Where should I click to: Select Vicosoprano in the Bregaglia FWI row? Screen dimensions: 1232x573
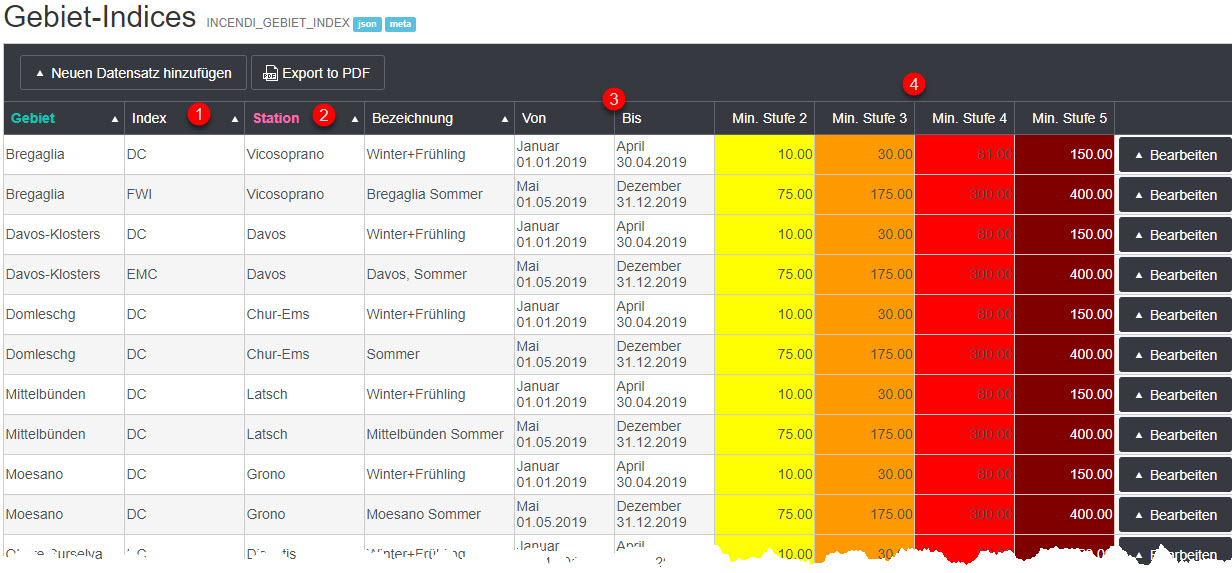tap(304, 194)
